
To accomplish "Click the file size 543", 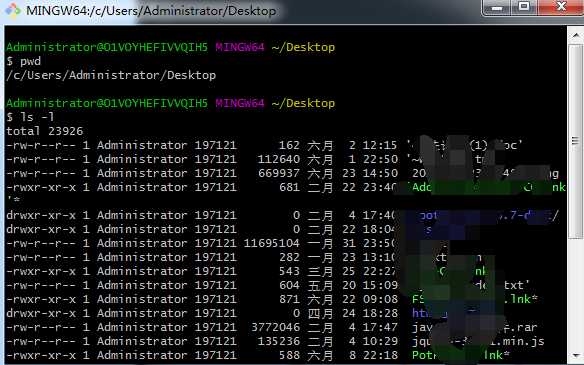I will (x=289, y=271).
